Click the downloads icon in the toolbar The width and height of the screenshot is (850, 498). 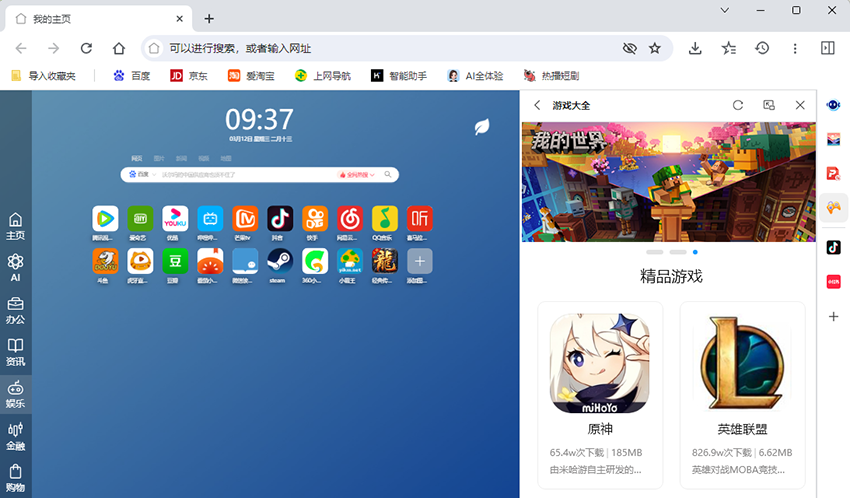coord(696,48)
